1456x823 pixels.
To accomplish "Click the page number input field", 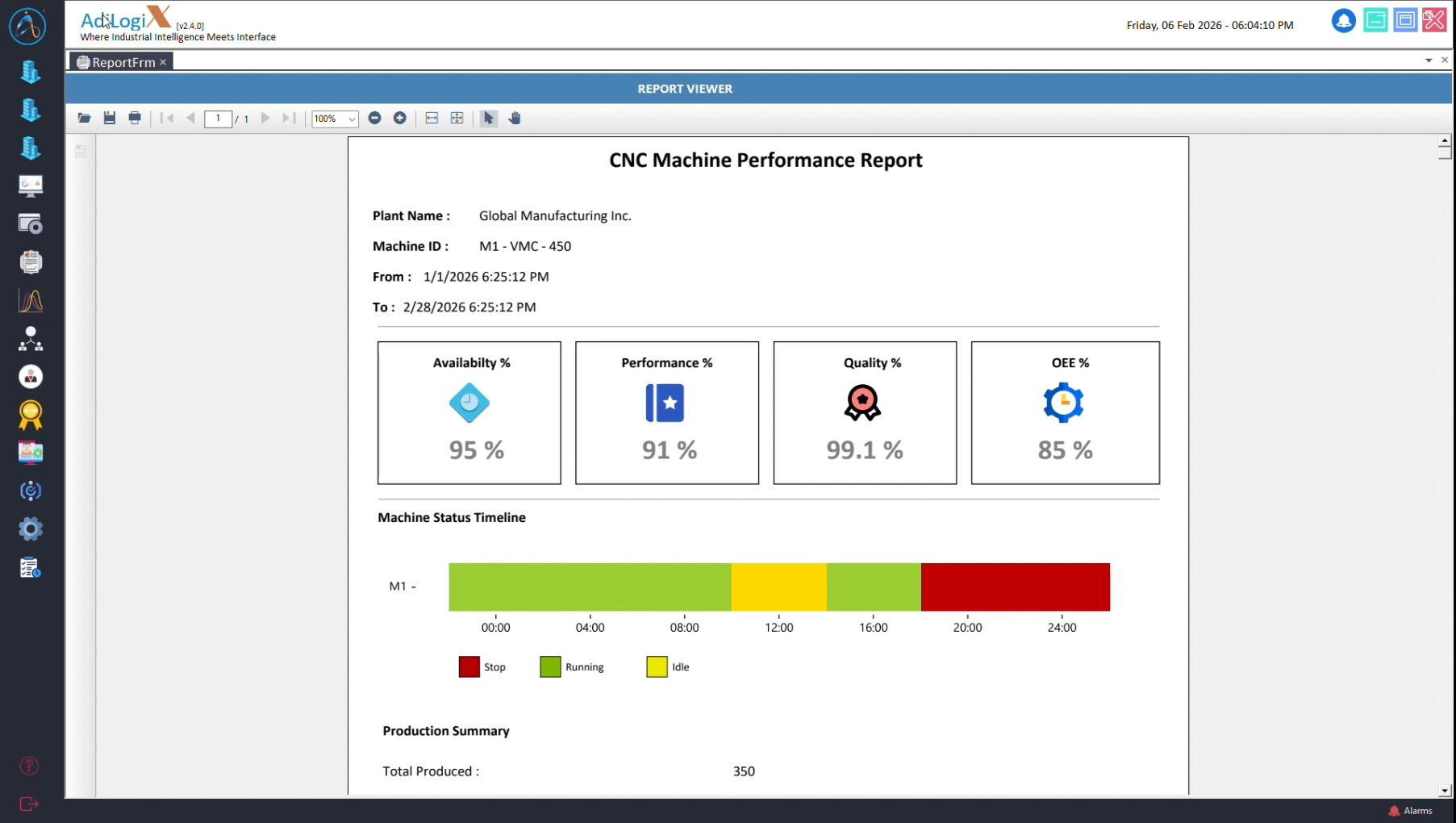I will pyautogui.click(x=218, y=119).
